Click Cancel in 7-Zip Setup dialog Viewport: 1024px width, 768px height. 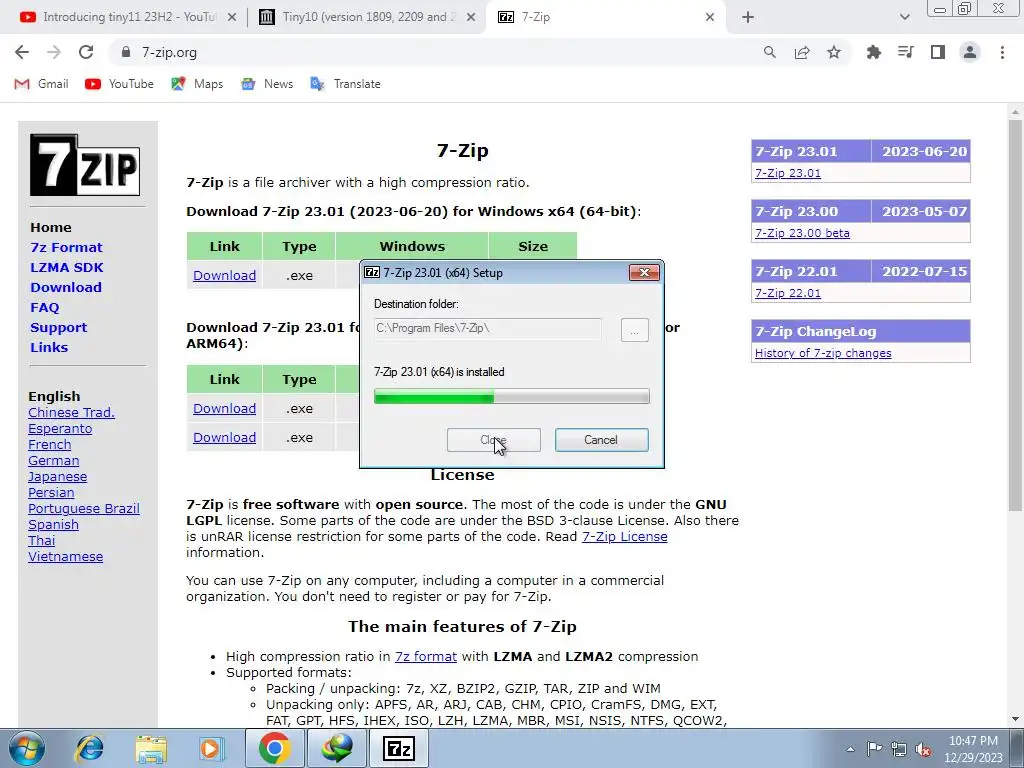[601, 440]
